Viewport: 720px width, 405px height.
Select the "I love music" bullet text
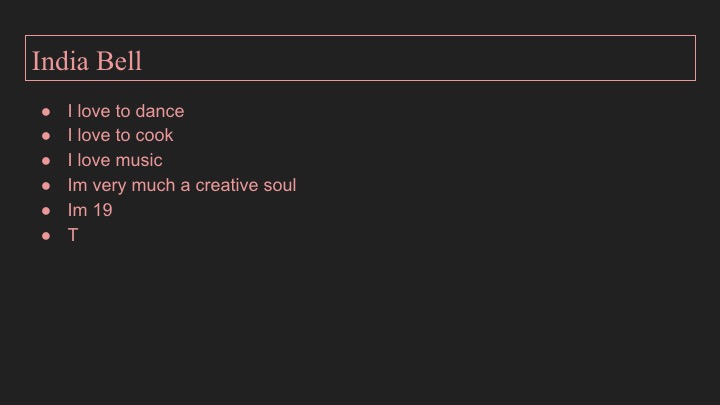[115, 160]
